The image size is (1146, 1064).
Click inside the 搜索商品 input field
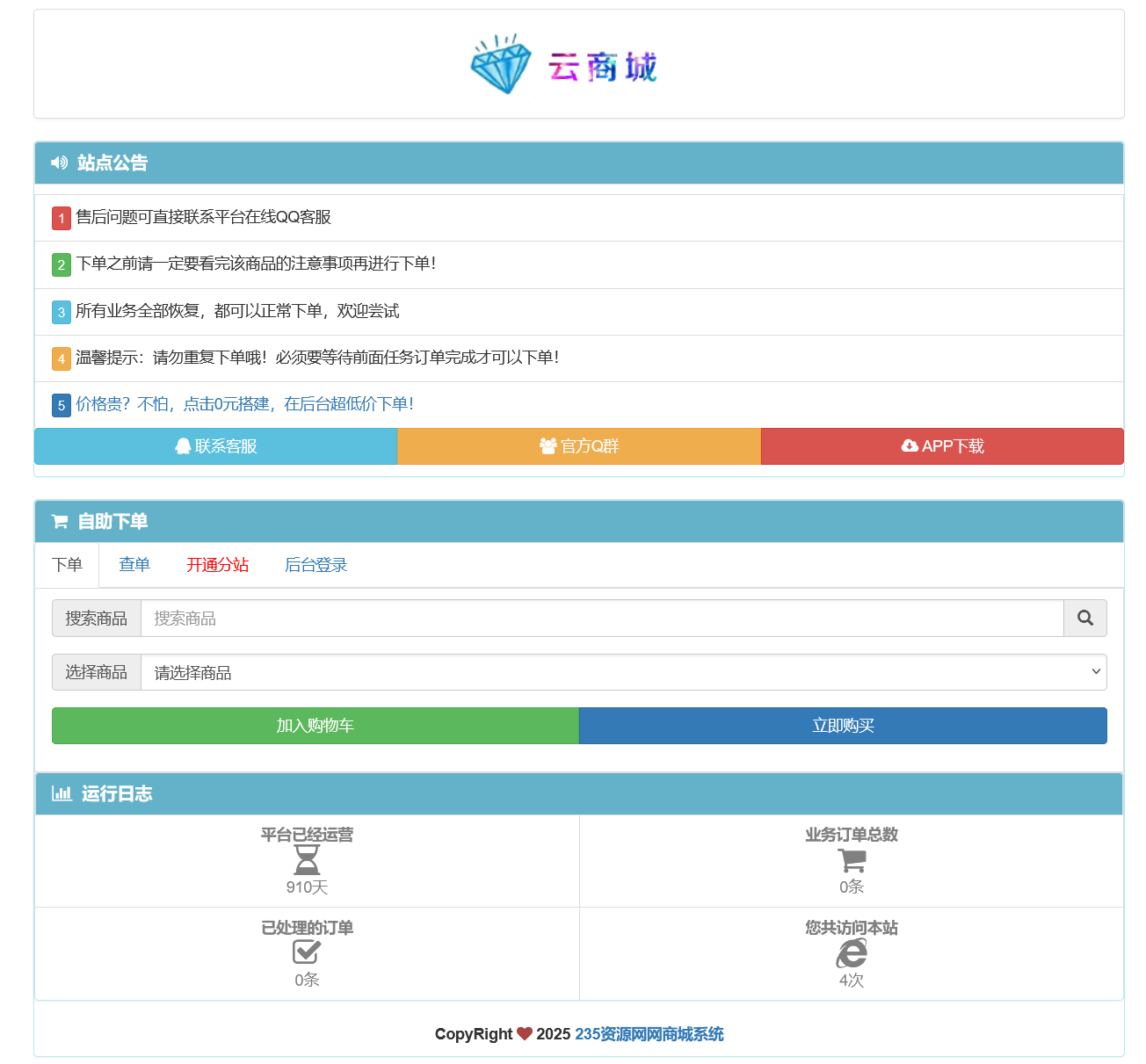pos(527,618)
